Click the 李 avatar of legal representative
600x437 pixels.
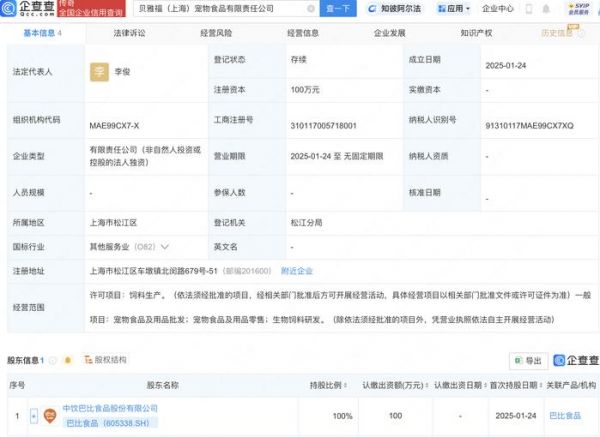[x=99, y=72]
